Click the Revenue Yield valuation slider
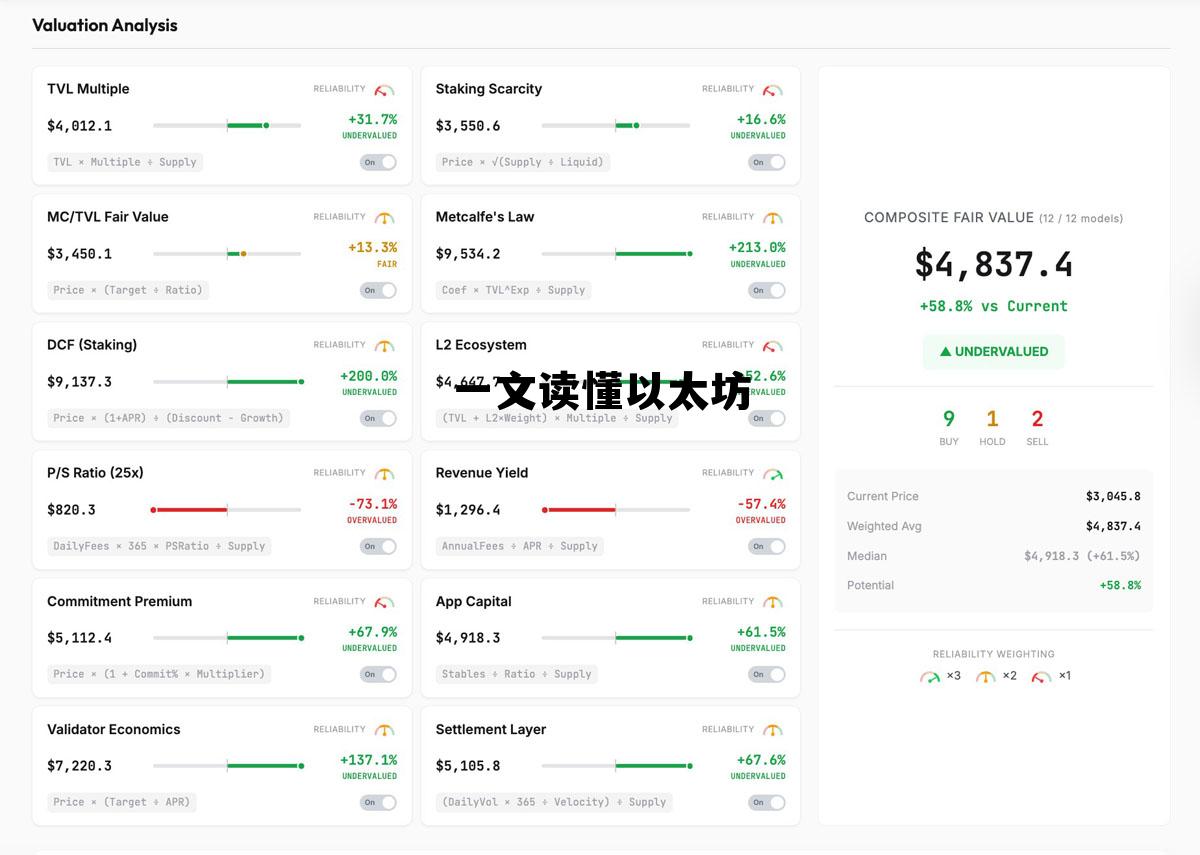Viewport: 1200px width, 855px height. tap(615, 509)
